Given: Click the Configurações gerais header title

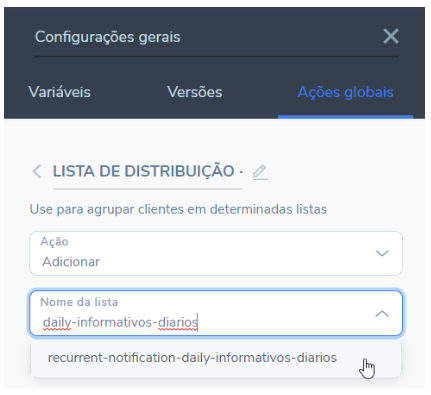Looking at the screenshot, I should click(x=108, y=37).
